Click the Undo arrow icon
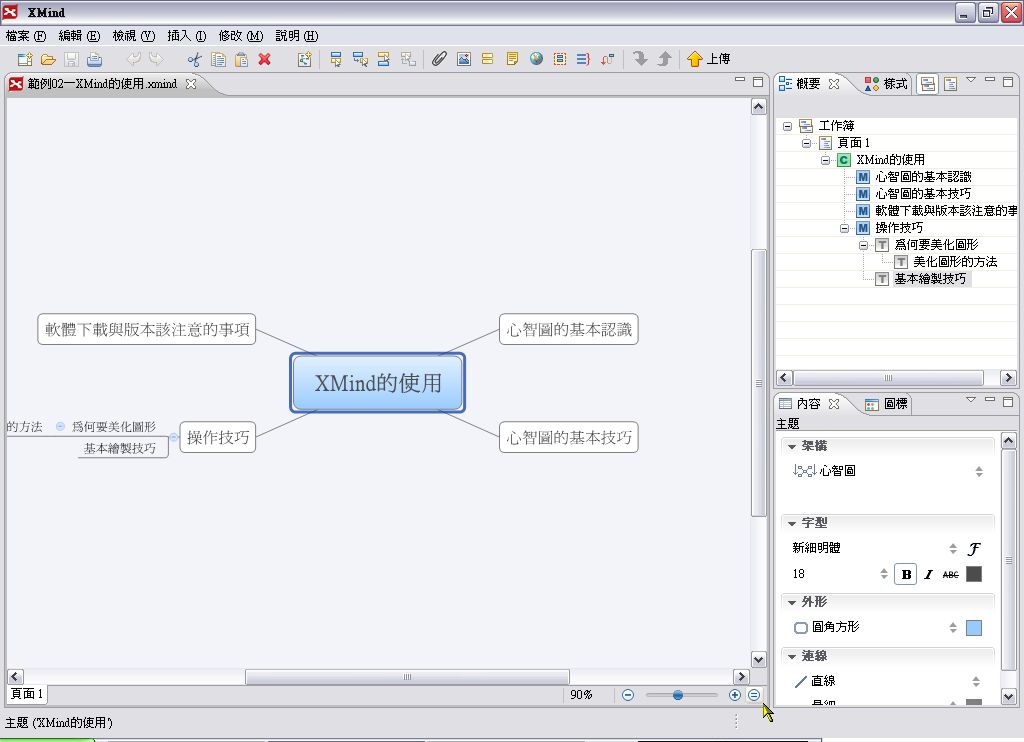The image size is (1024, 742). [133, 59]
